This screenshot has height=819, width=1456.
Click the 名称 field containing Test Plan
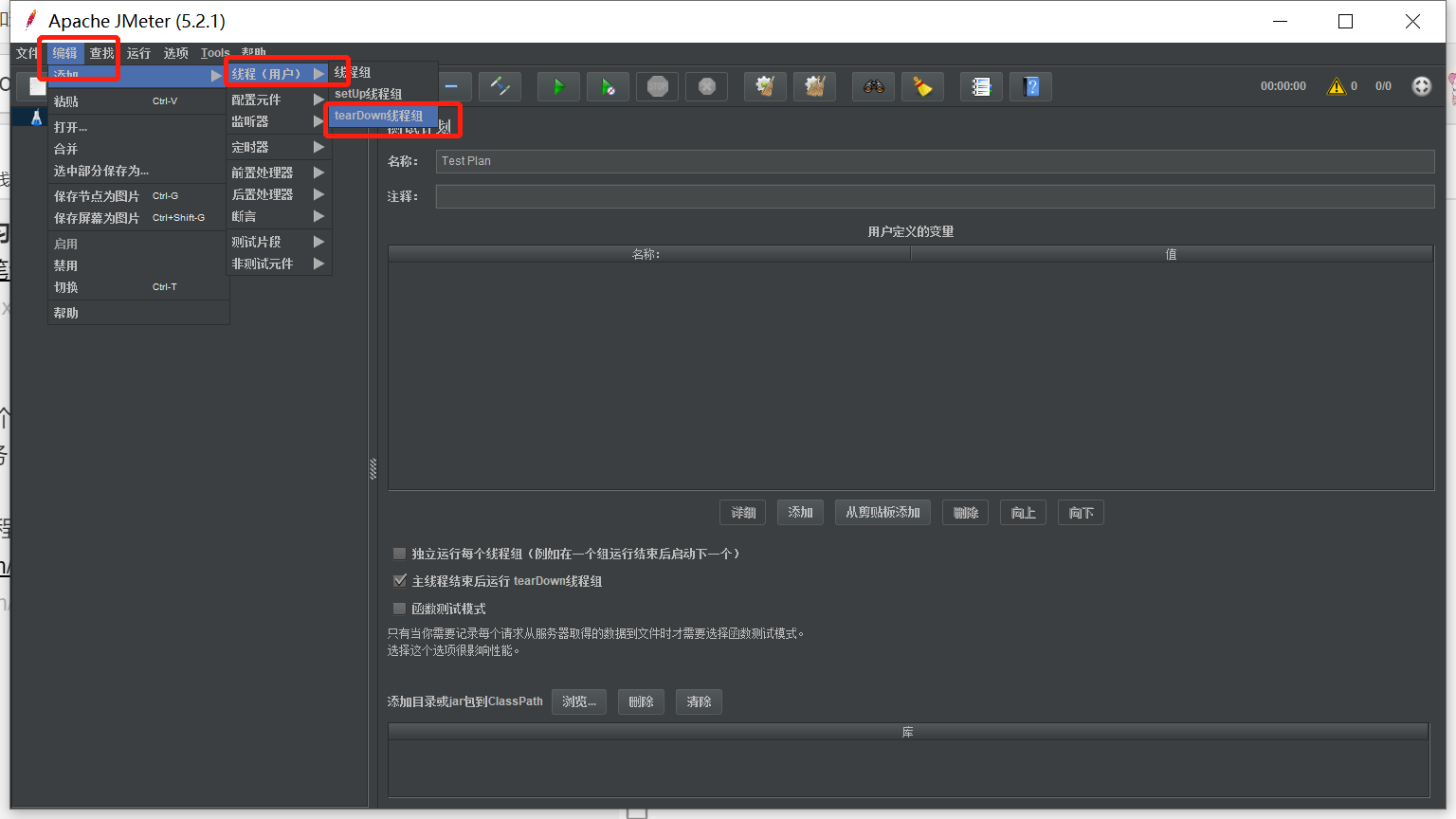(935, 161)
